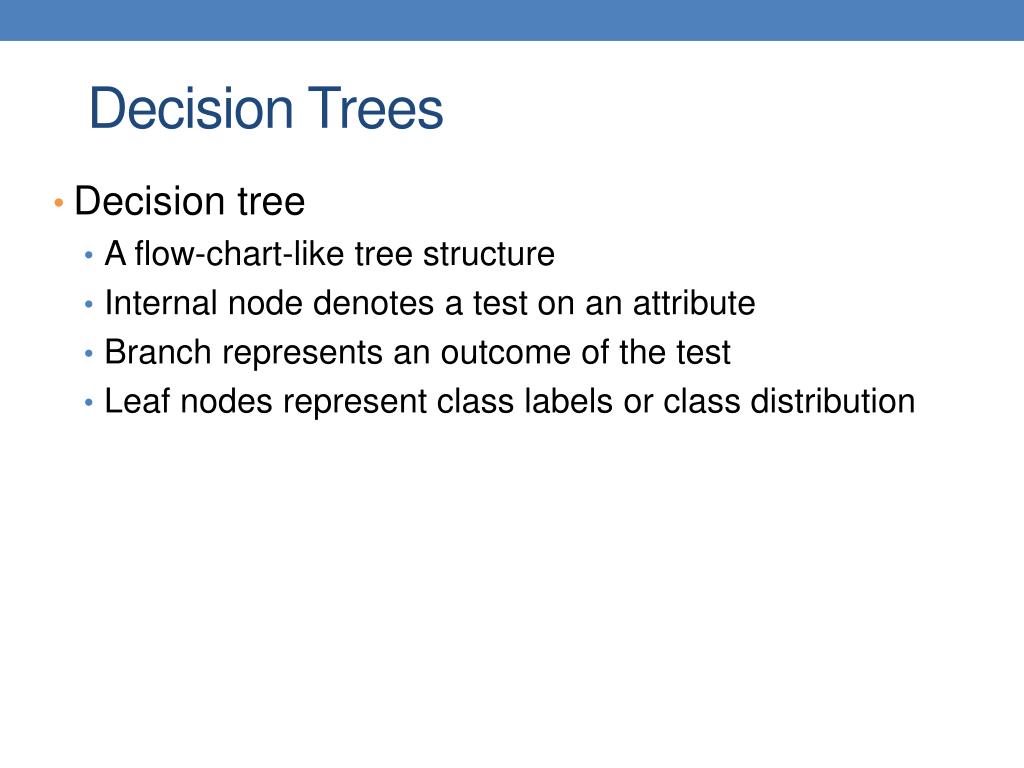Image resolution: width=1024 pixels, height=768 pixels.
Task: Select "Internal node denotes a test" line
Action: pos(430,303)
